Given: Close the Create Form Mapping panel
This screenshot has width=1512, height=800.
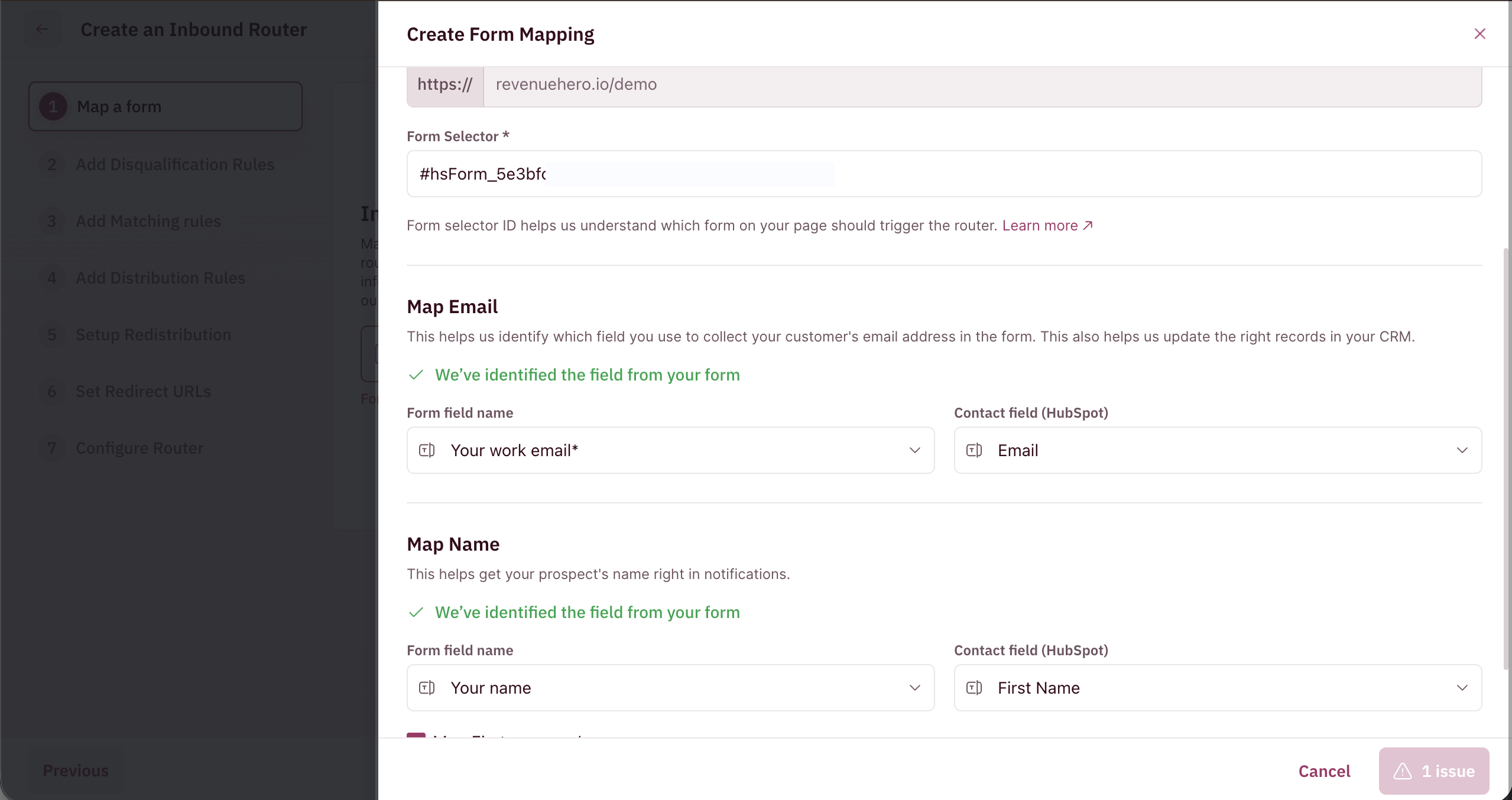Looking at the screenshot, I should pos(1479,34).
